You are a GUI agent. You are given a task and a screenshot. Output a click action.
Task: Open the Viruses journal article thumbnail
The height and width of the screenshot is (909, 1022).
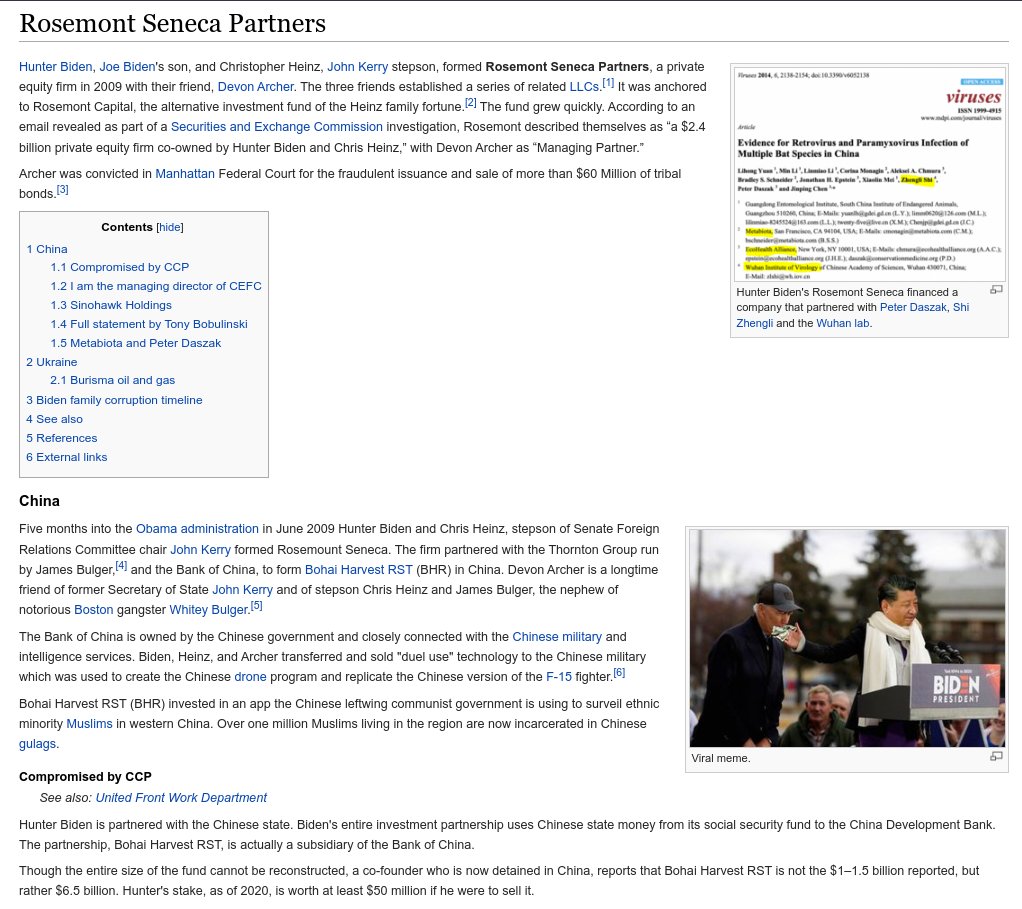869,174
